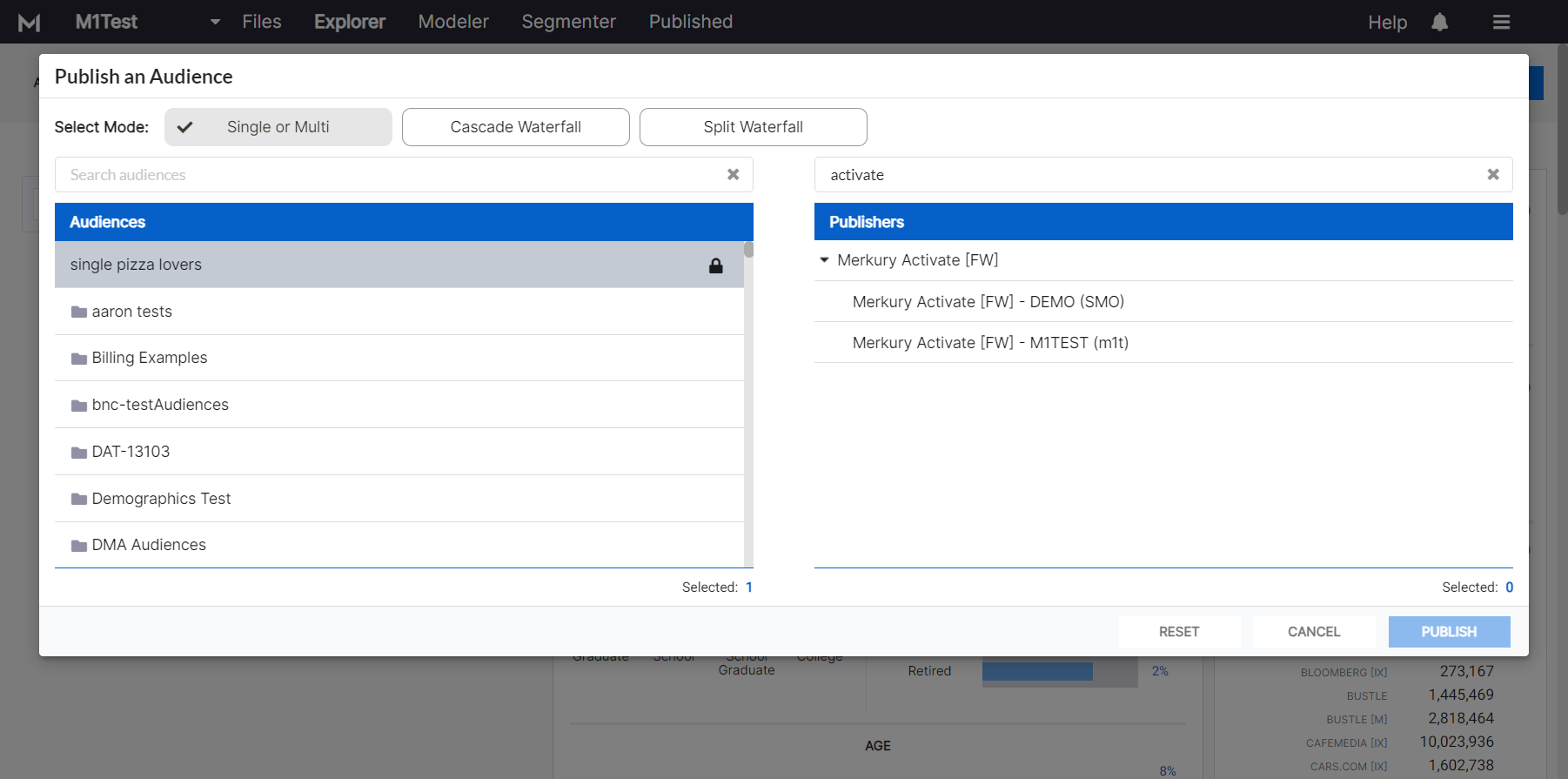
Task: Open the Demographics Test folder
Action: pos(399,499)
